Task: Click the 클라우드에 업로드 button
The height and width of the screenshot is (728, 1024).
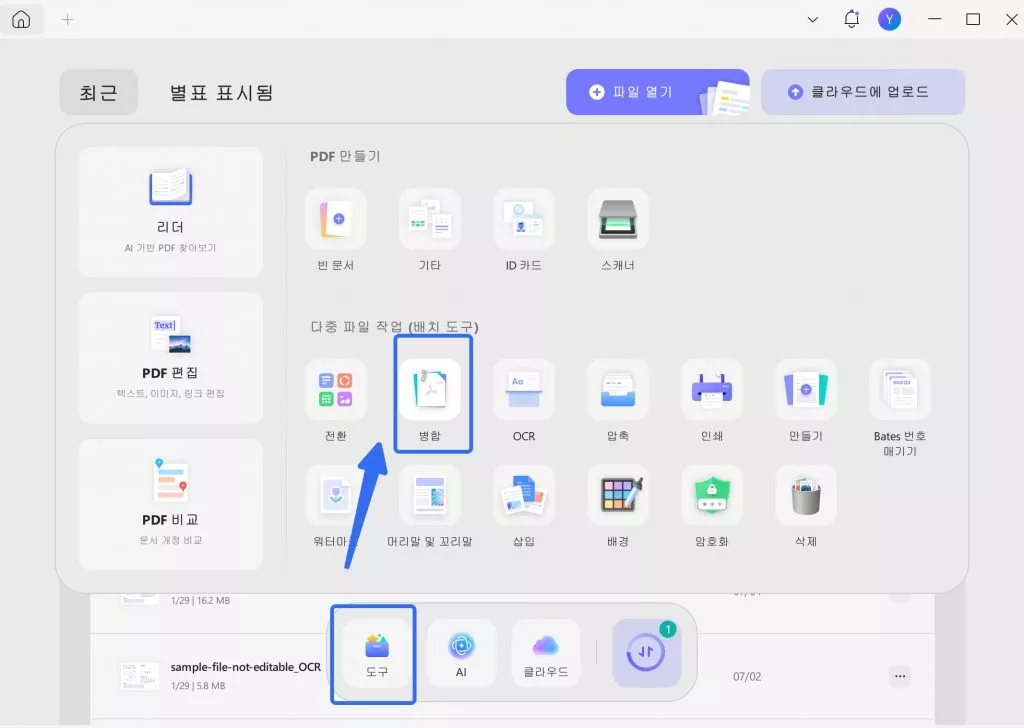Action: coord(862,91)
